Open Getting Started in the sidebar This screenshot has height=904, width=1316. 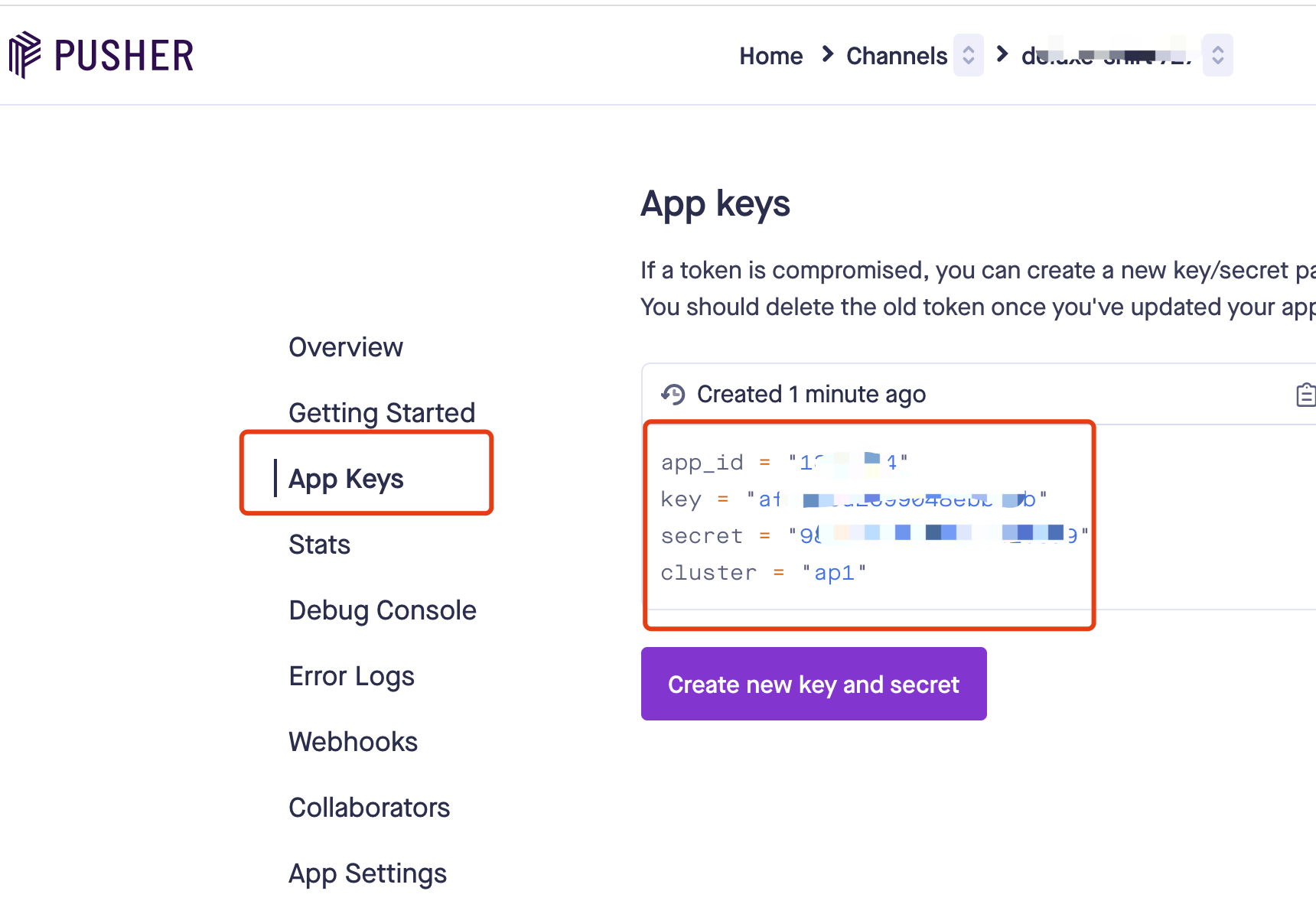[x=382, y=413]
